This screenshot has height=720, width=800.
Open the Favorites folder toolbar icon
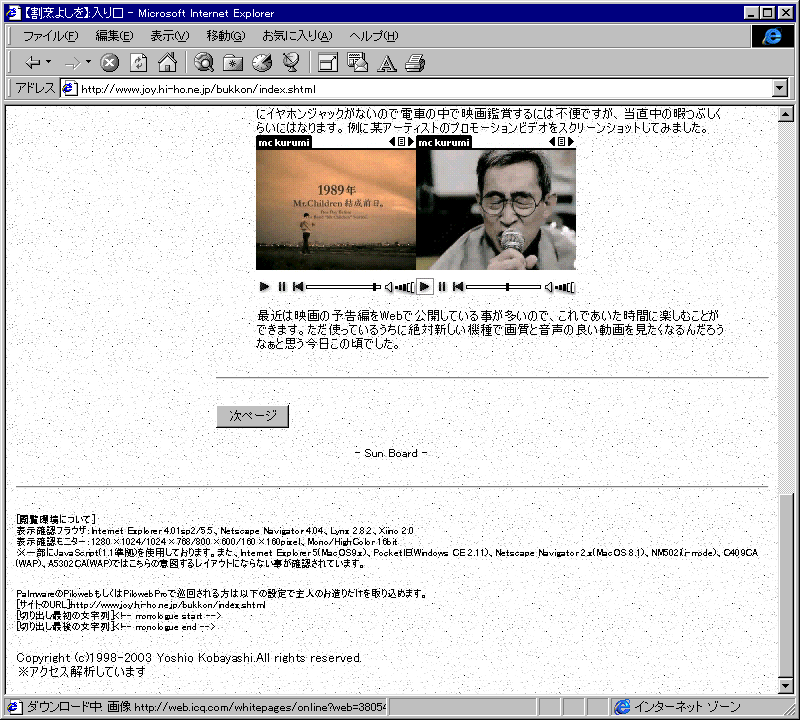point(233,63)
